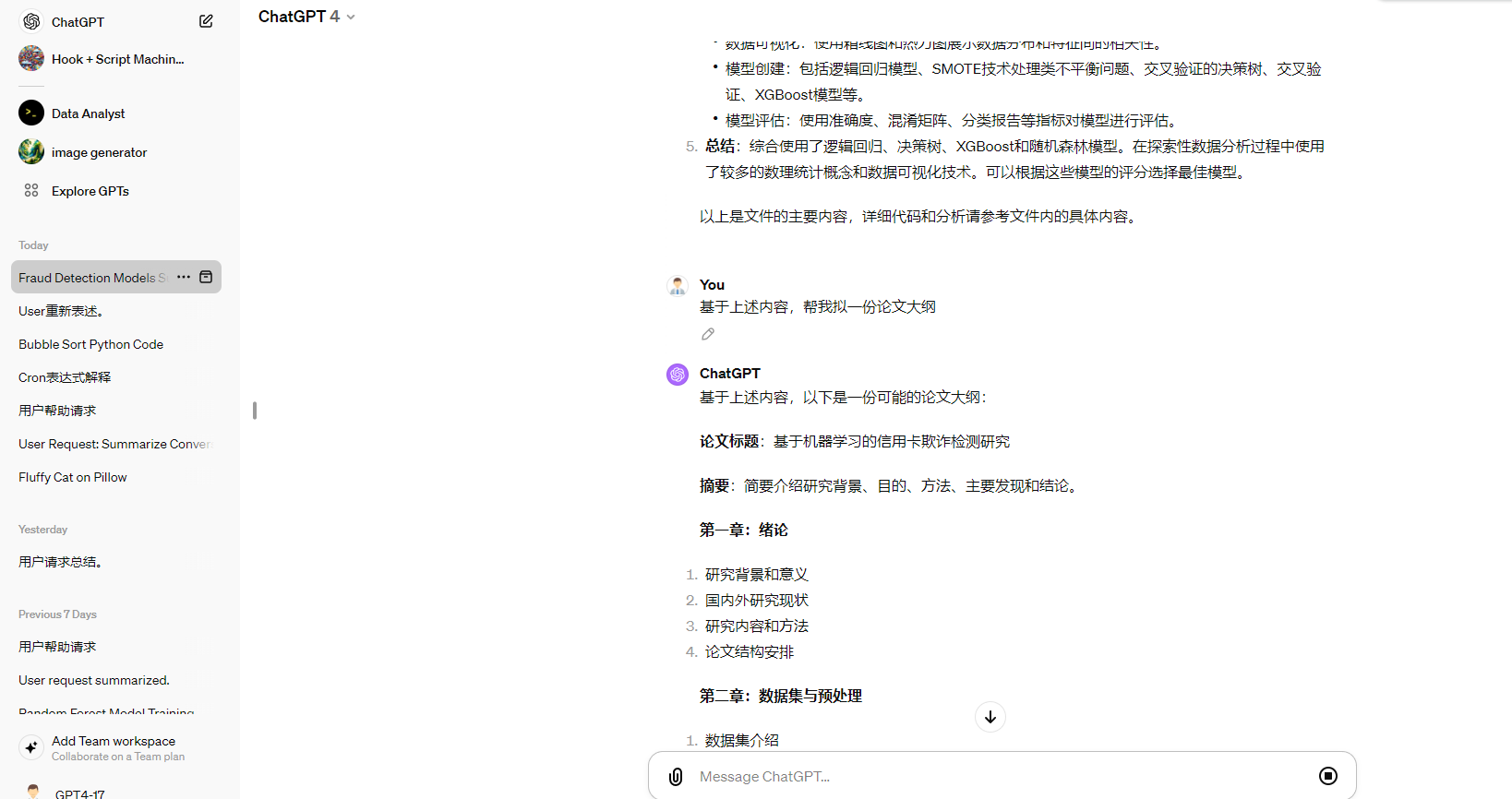Open Previous 7 Days '用户帮助请求' chat

coord(117,647)
